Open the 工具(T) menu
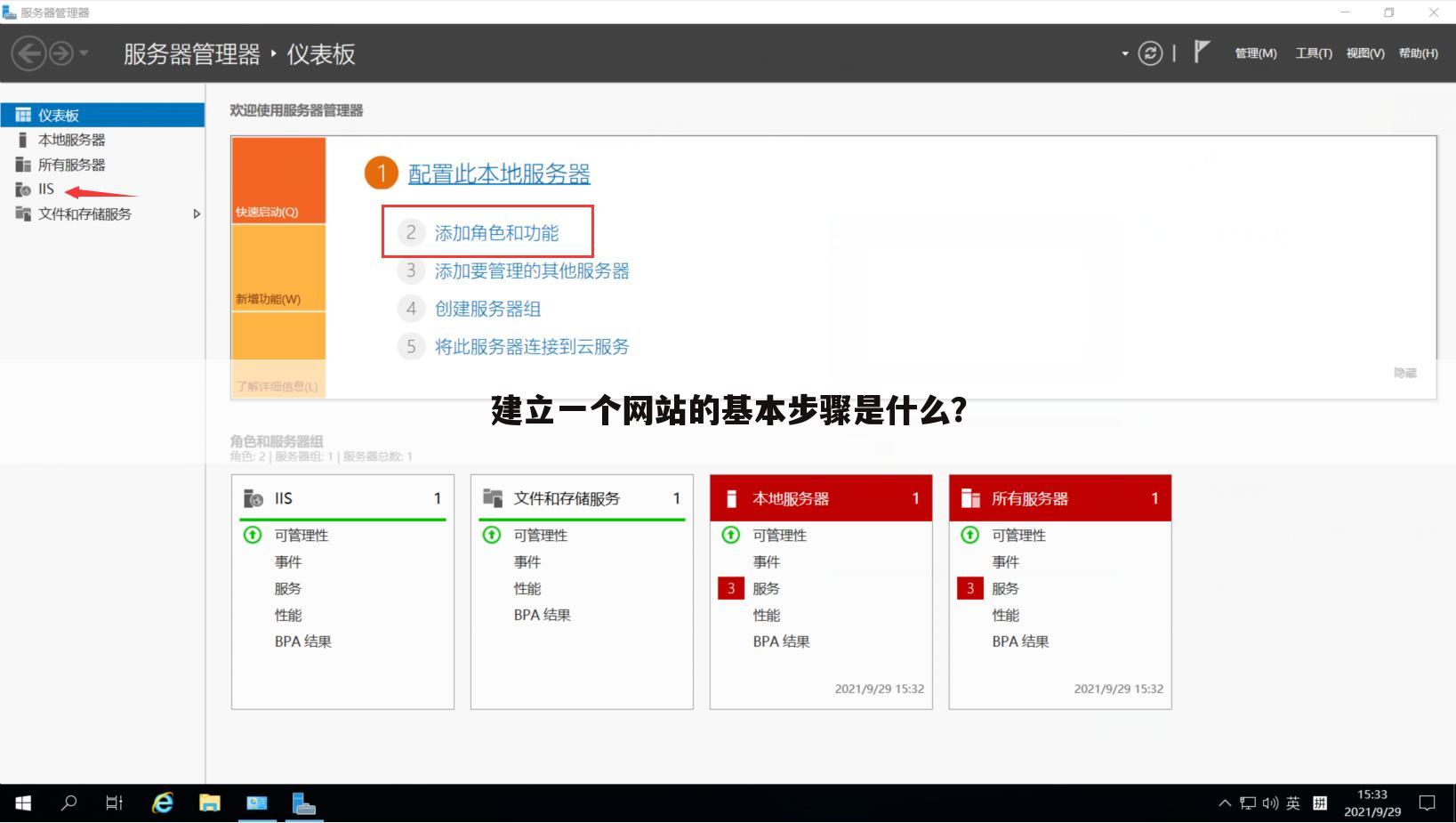1456x823 pixels. point(1313,53)
